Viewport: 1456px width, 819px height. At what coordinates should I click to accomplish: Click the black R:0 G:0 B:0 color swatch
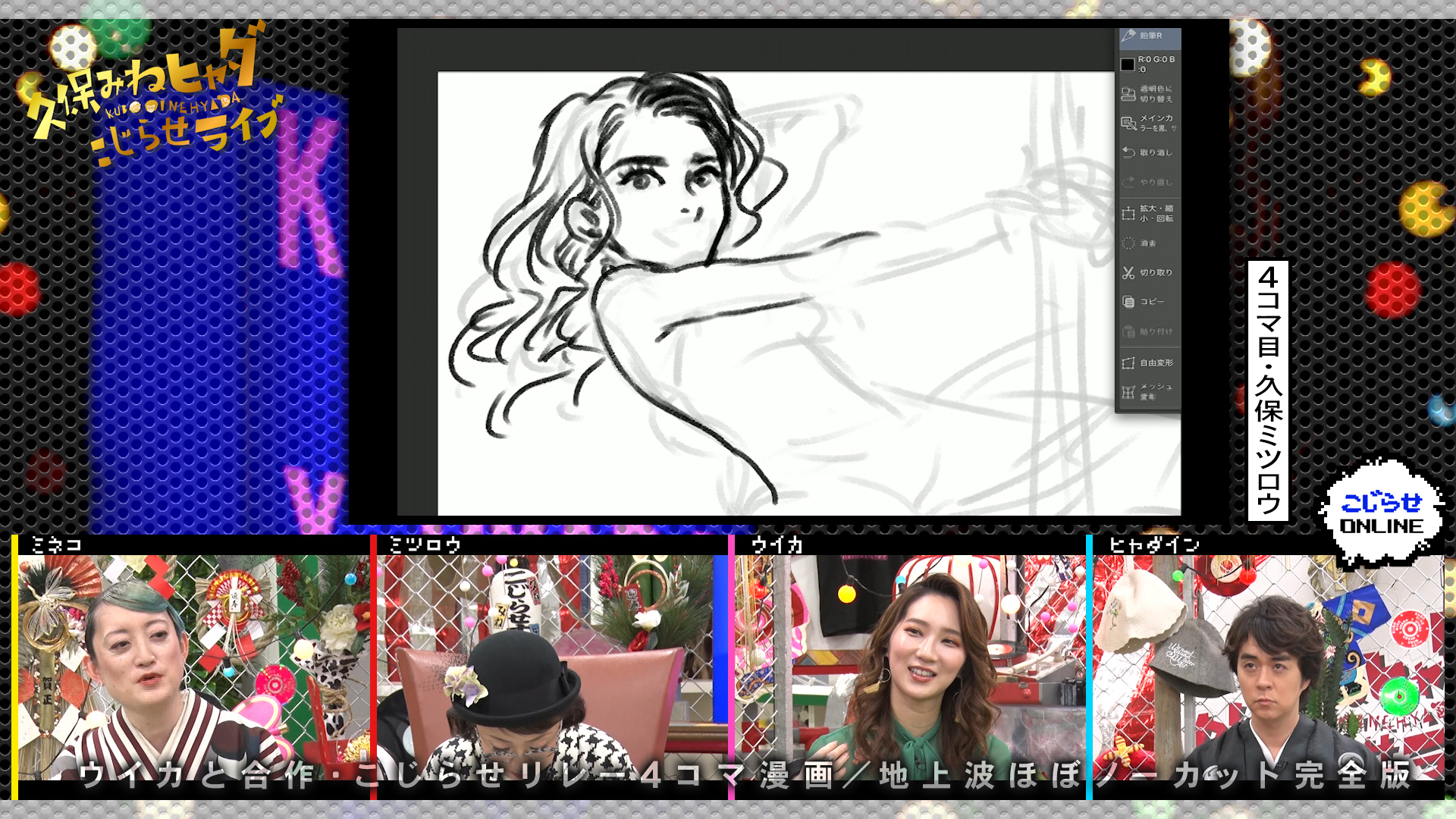(x=1128, y=64)
